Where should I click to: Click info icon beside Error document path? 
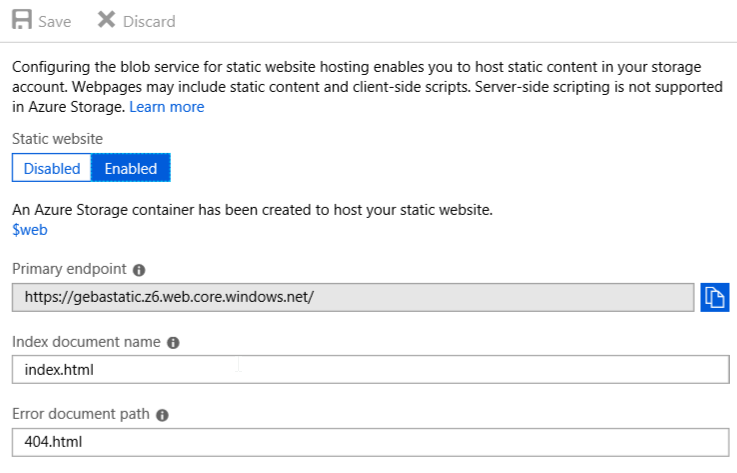[x=163, y=415]
